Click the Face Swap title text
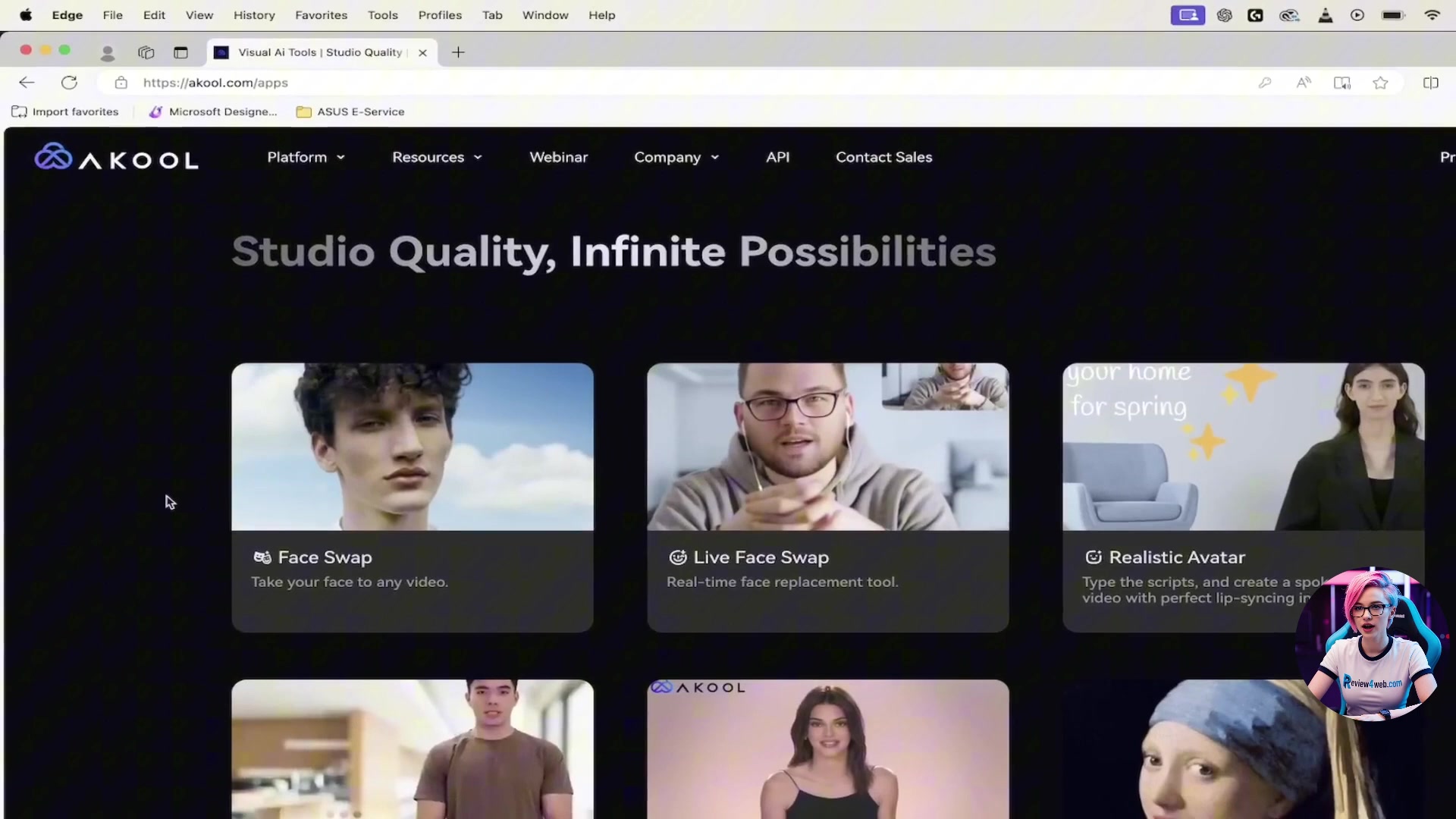This screenshot has height=819, width=1456. pyautogui.click(x=325, y=557)
